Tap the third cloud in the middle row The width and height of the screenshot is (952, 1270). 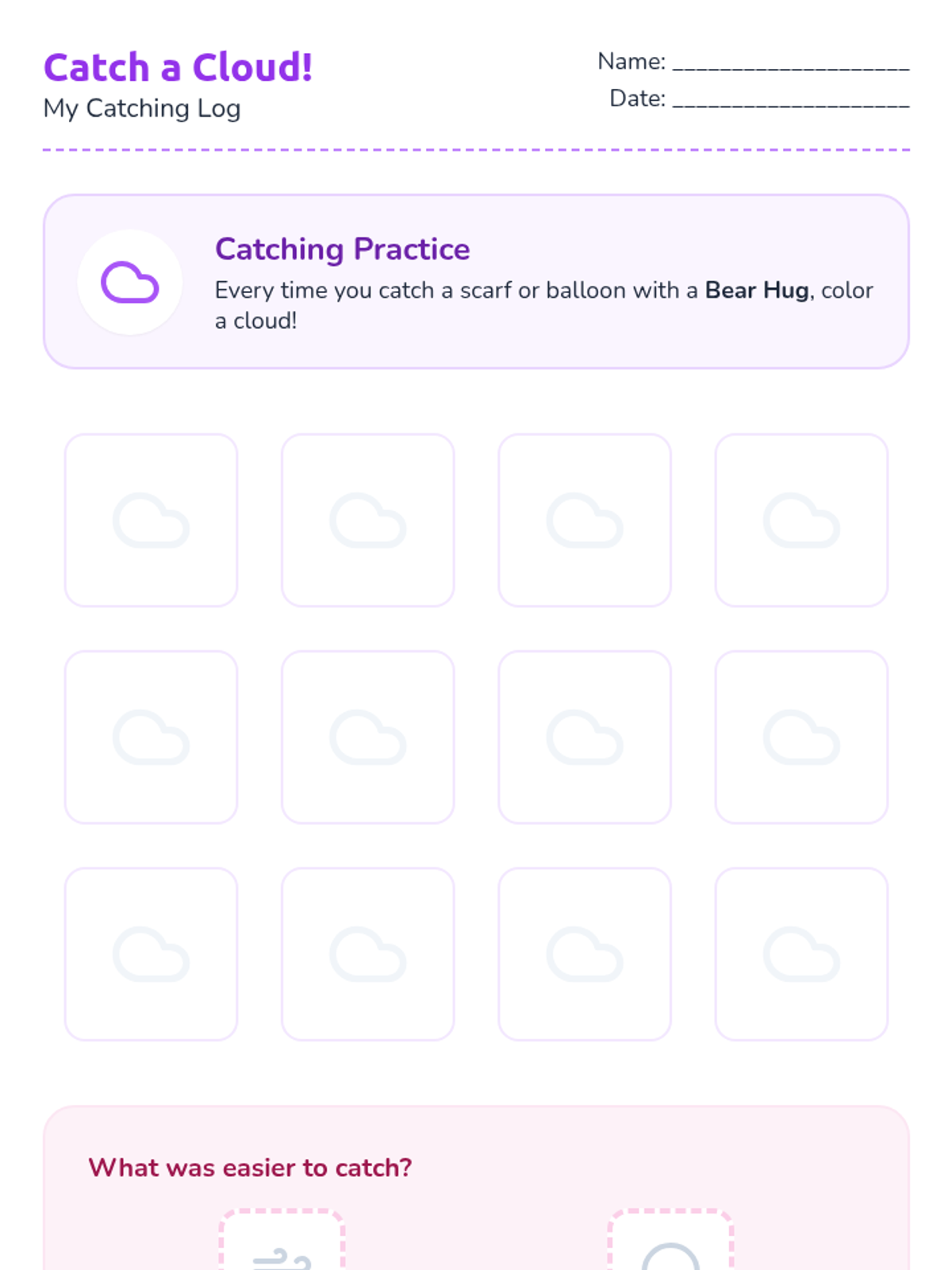(585, 737)
